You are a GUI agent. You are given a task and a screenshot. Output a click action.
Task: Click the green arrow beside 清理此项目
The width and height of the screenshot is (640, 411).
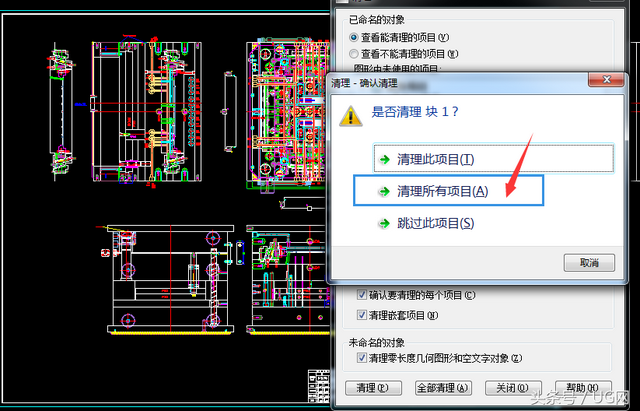point(384,159)
